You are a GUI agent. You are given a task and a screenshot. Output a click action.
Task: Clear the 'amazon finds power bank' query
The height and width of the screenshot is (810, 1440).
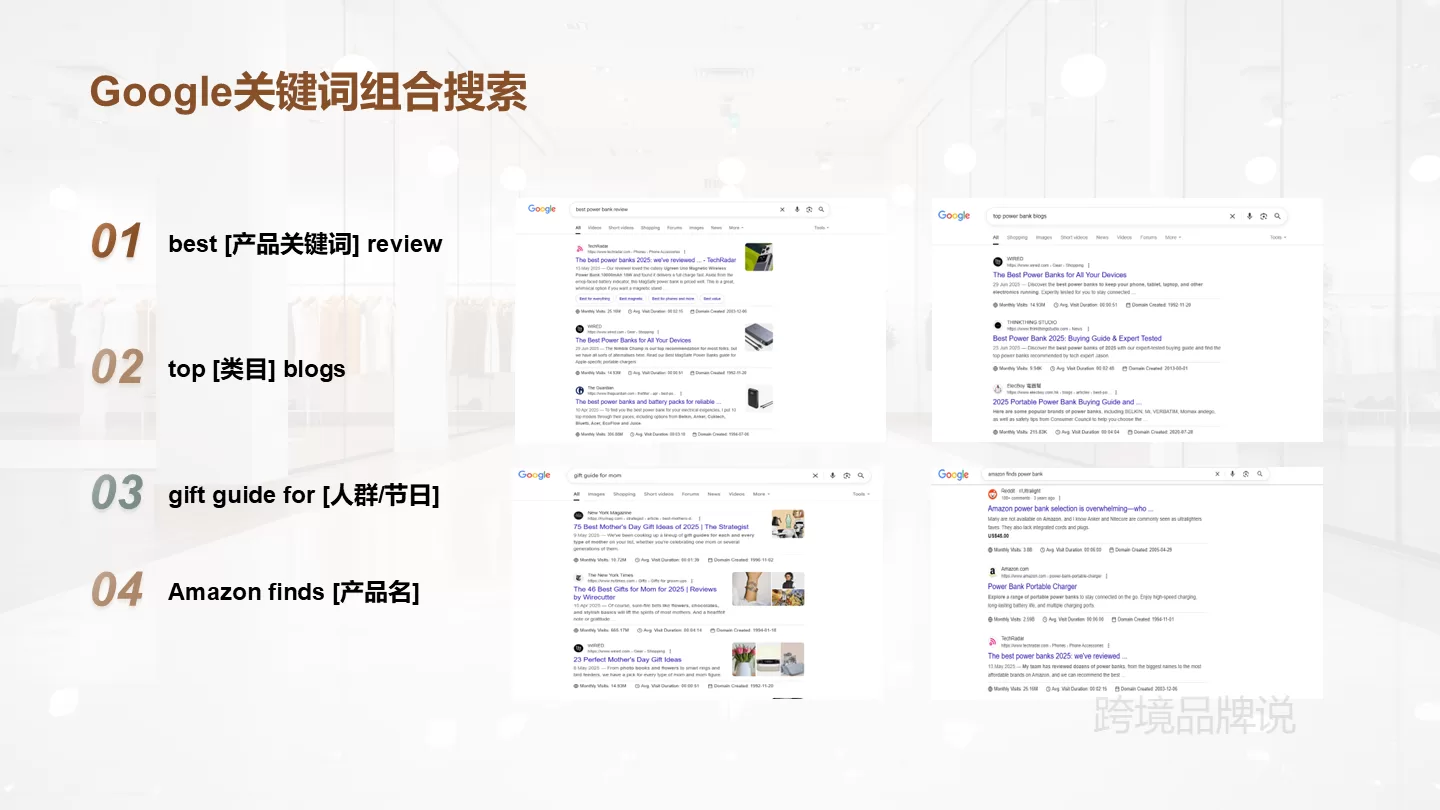[x=1217, y=474]
